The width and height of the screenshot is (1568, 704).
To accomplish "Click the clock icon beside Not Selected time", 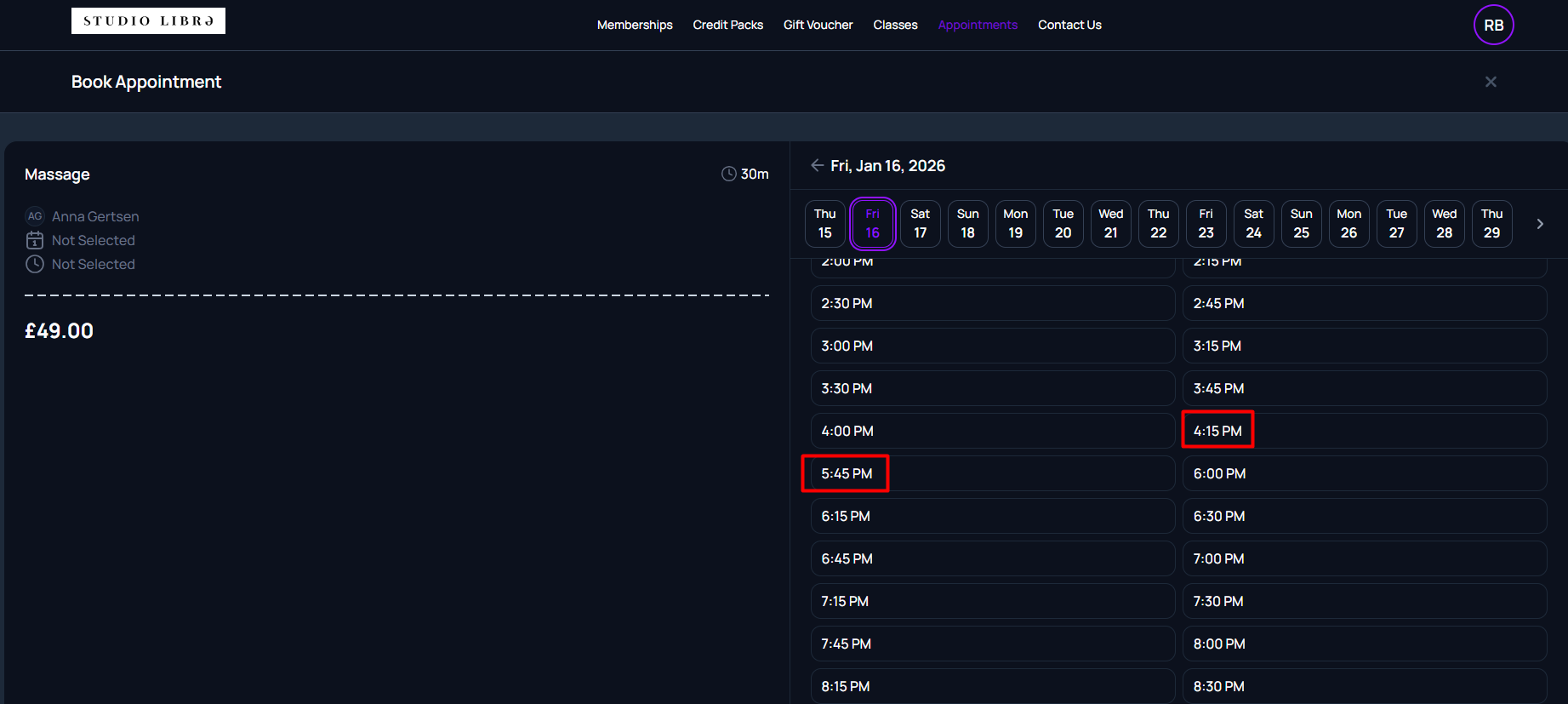I will click(x=35, y=264).
